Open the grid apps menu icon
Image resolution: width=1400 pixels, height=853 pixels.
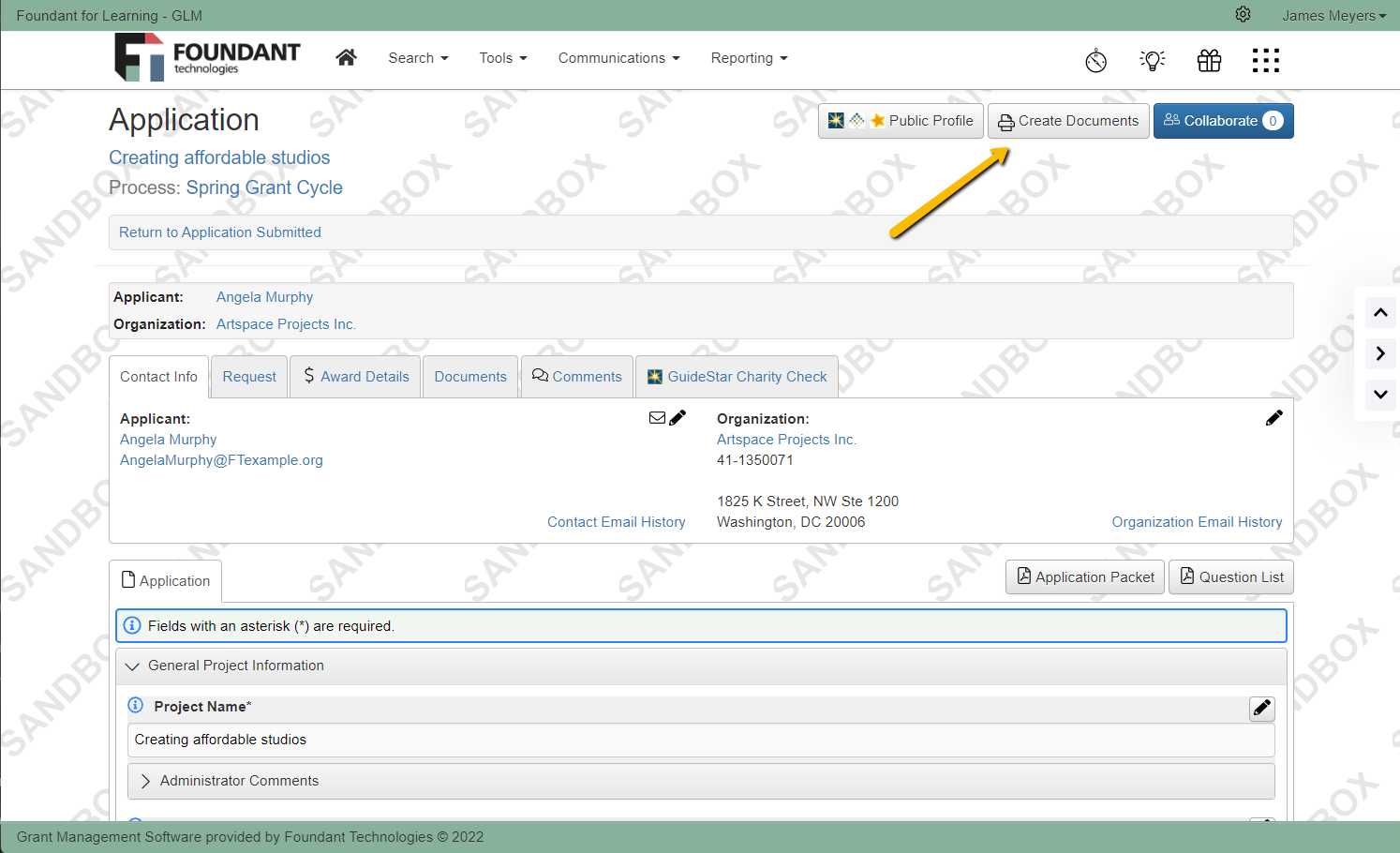pos(1265,60)
